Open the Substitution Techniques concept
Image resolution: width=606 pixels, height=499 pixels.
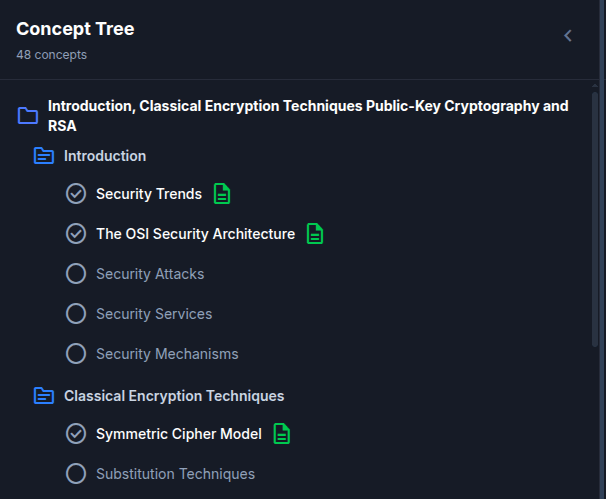pos(175,474)
